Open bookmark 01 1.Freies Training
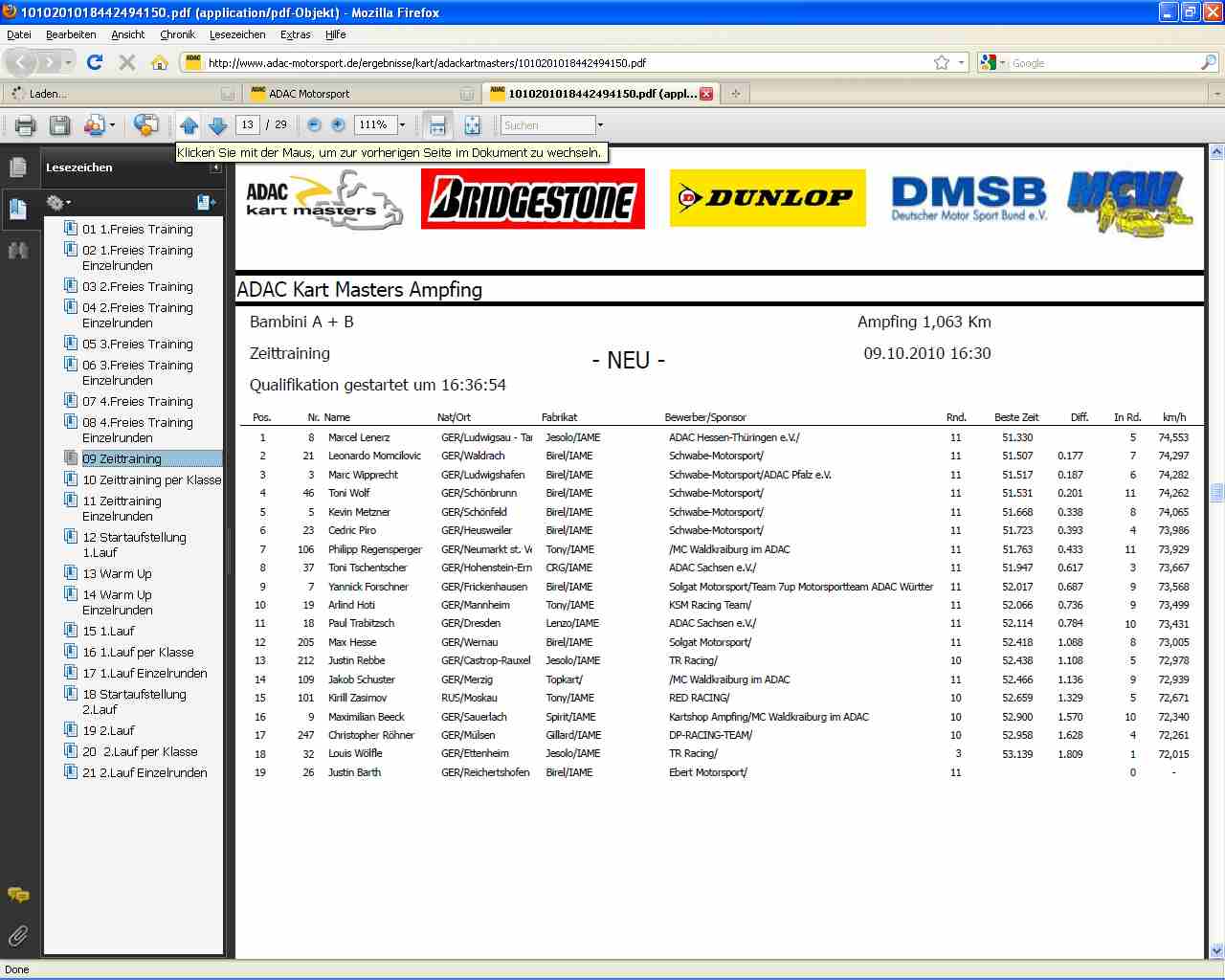Image resolution: width=1225 pixels, height=980 pixels. [138, 230]
